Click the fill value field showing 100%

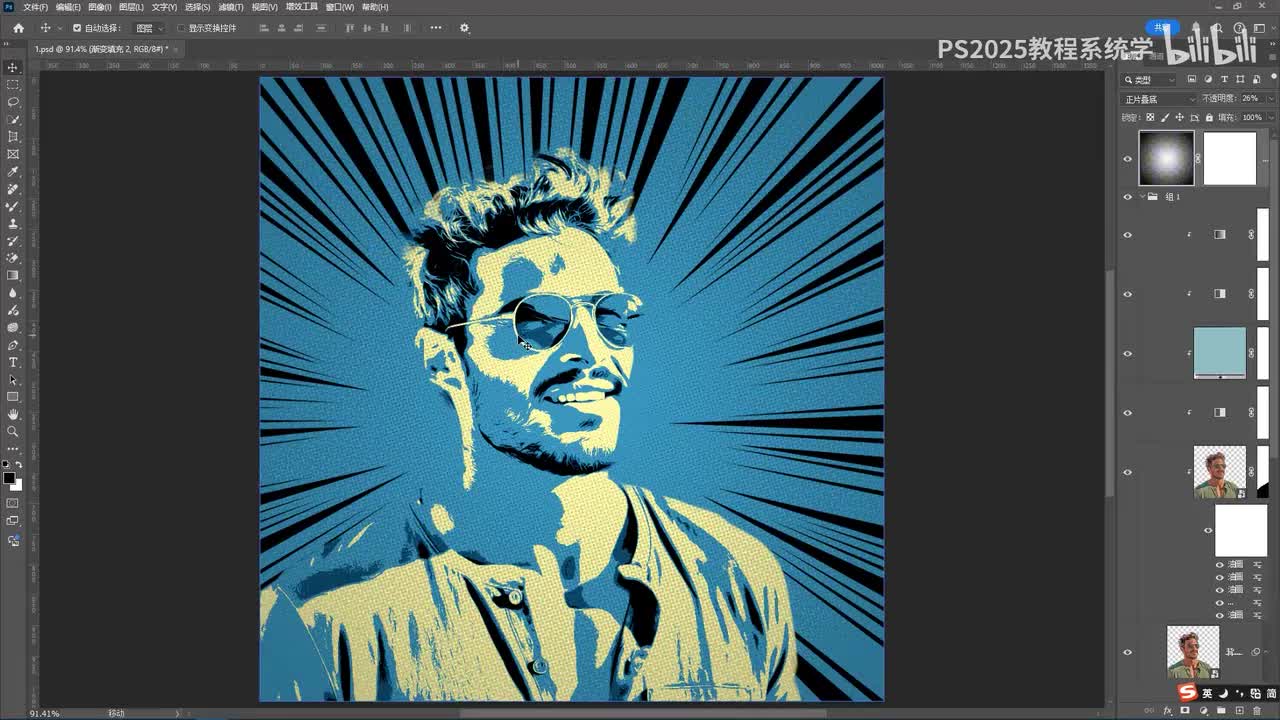[1252, 117]
